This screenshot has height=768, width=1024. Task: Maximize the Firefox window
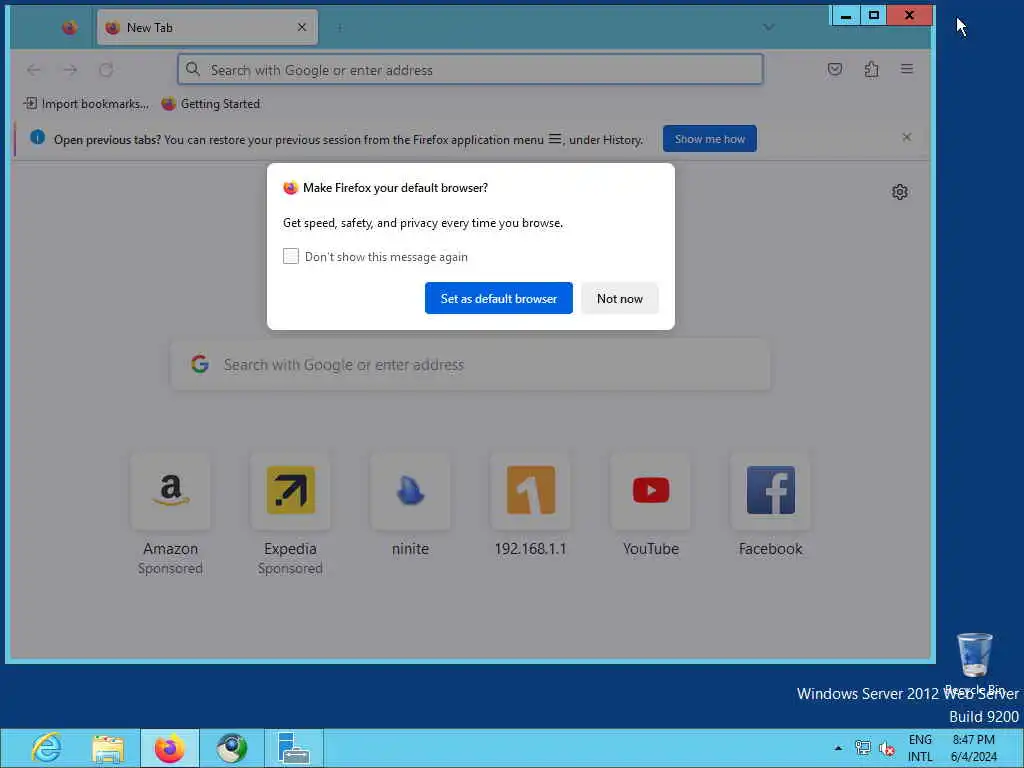[x=874, y=15]
